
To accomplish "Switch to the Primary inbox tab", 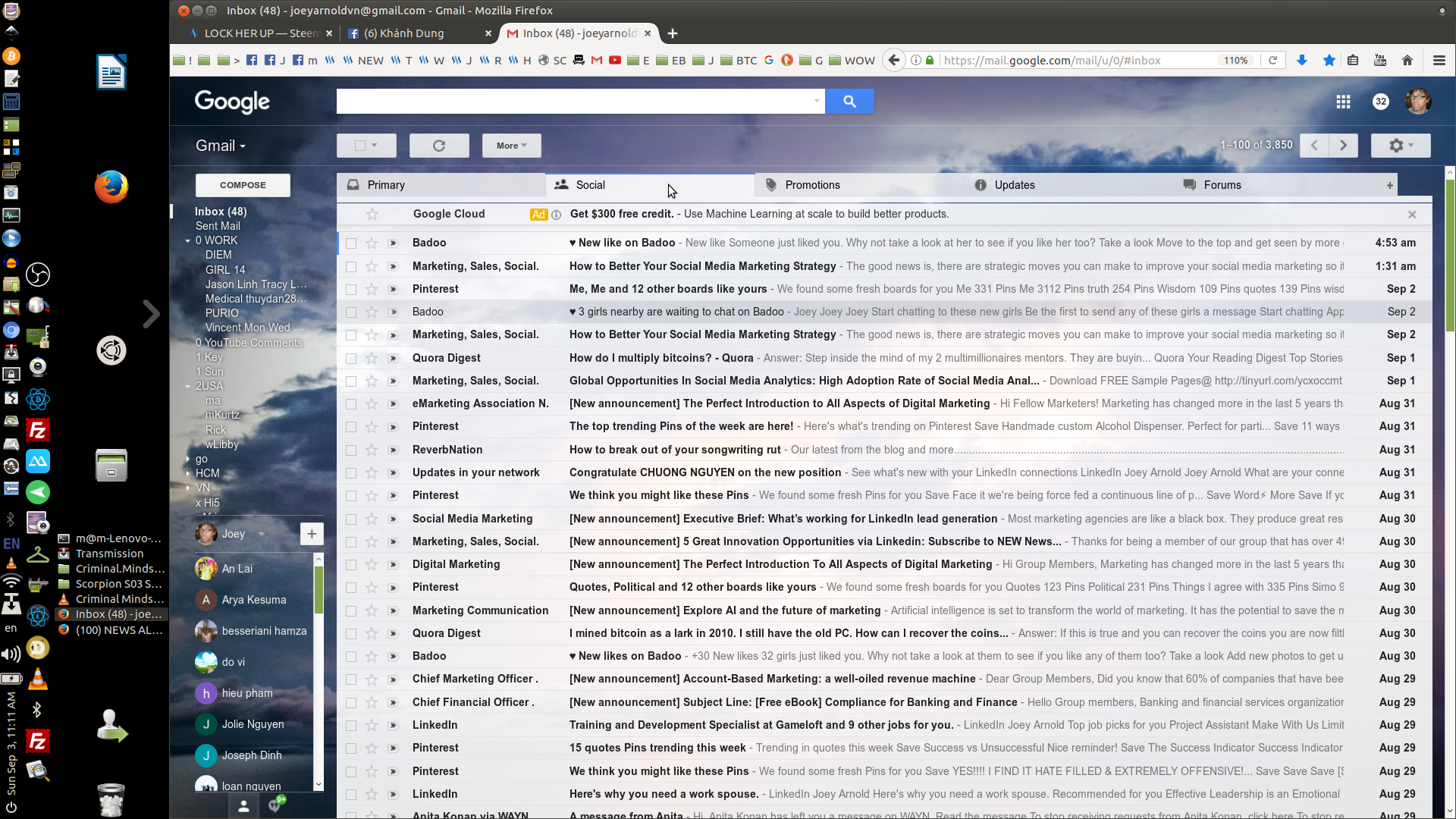I will (441, 185).
